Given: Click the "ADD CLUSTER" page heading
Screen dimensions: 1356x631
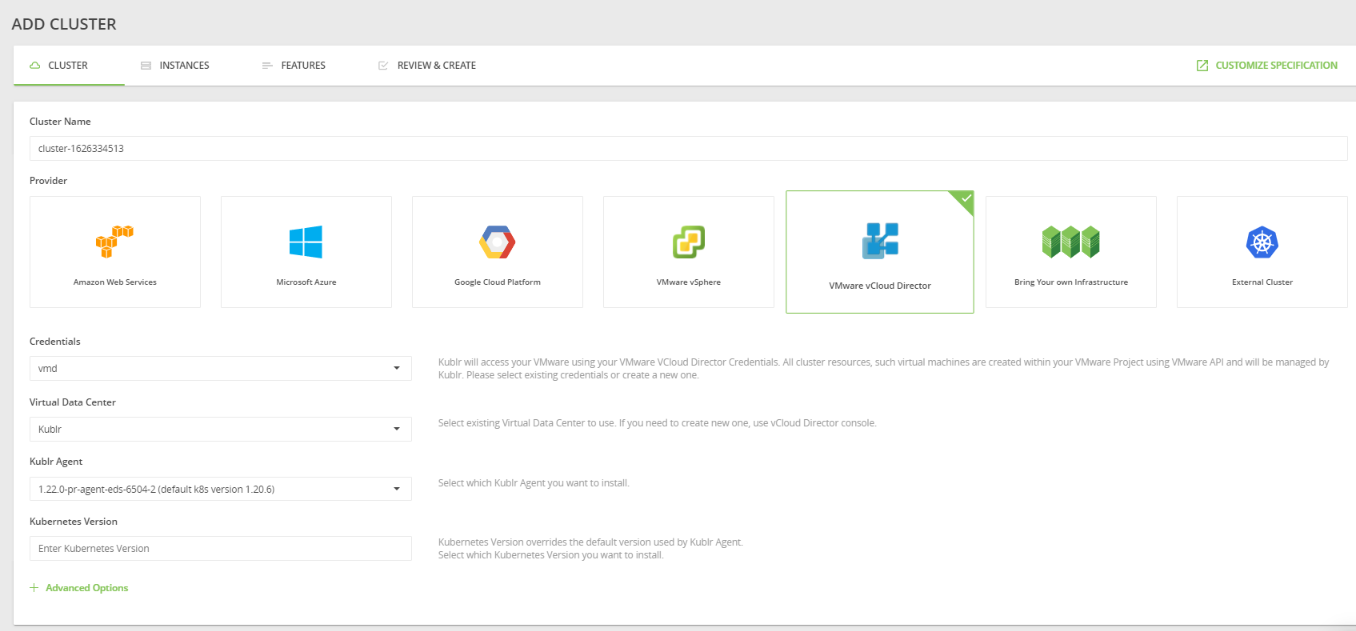Looking at the screenshot, I should point(64,23).
